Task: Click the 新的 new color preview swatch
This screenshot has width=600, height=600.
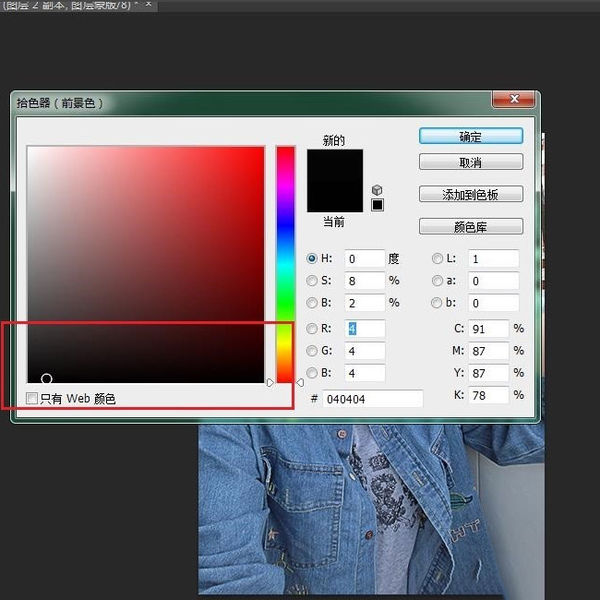Action: 335,165
